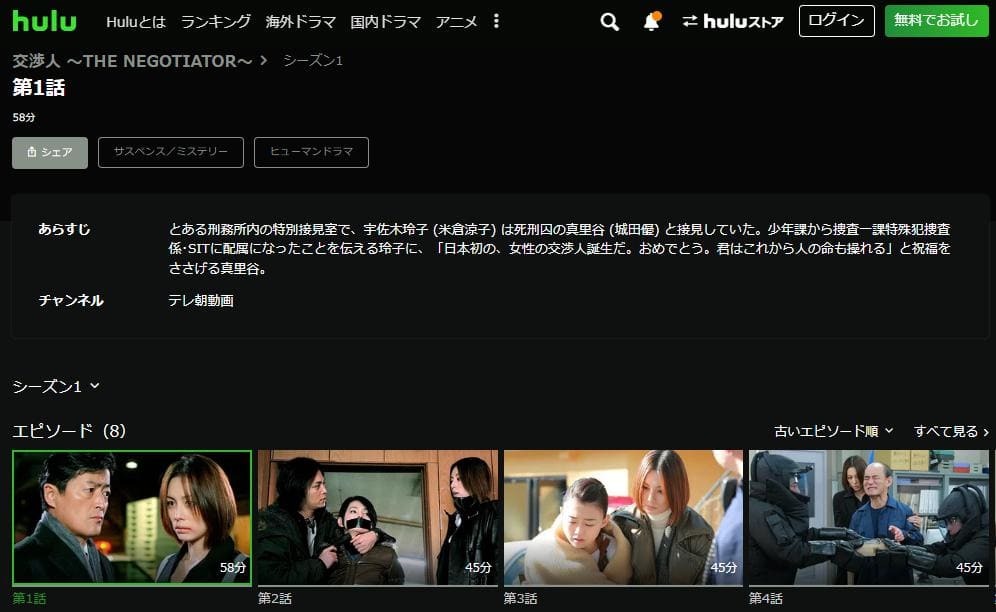Click the 第1話 label under thumbnail
Screen dimensions: 996x612
pos(29,598)
